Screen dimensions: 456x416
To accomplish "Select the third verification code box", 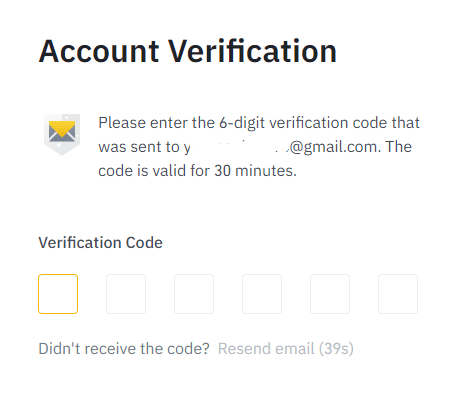I will point(194,294).
